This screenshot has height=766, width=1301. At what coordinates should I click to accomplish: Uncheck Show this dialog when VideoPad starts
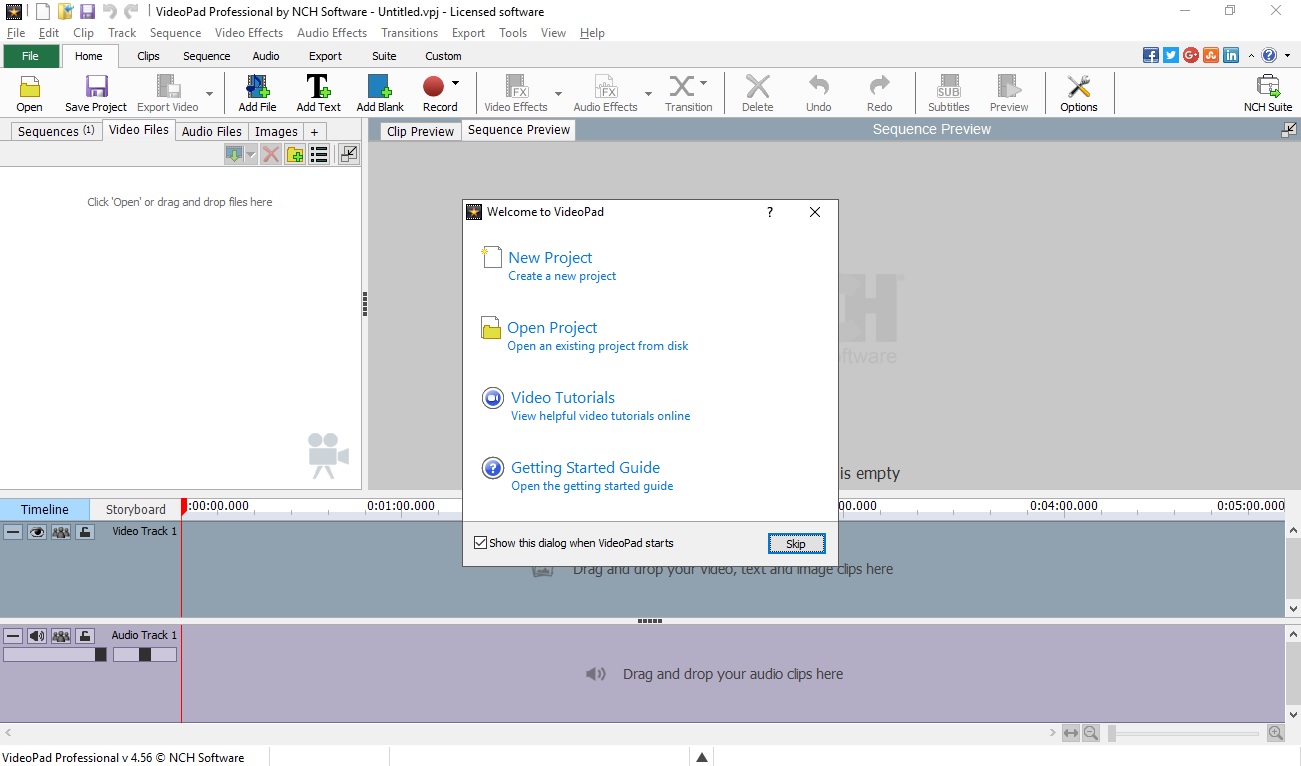click(x=481, y=543)
